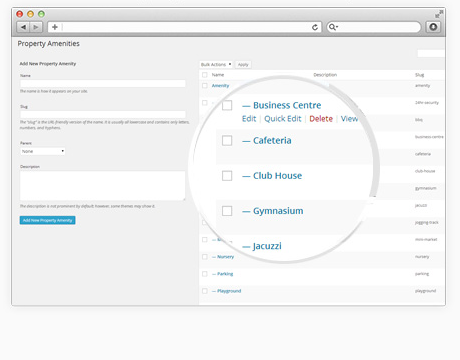Click the reload page icon

point(315,27)
